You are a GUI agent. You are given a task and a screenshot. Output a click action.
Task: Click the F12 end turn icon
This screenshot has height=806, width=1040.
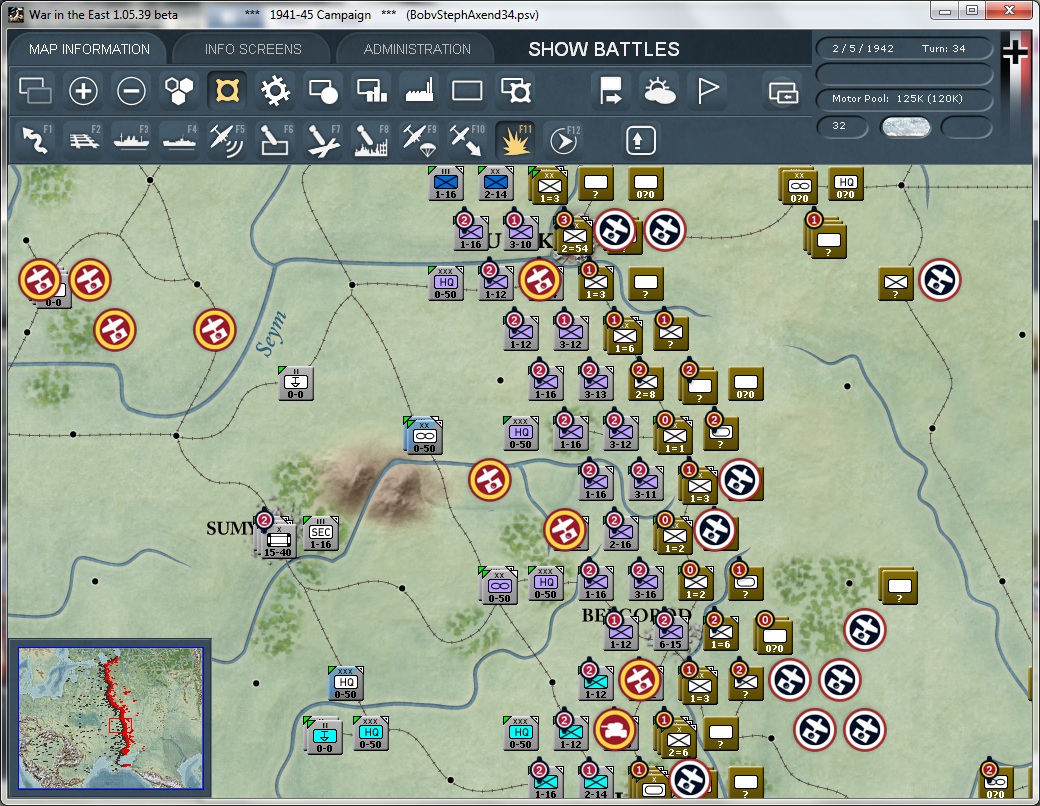click(563, 140)
